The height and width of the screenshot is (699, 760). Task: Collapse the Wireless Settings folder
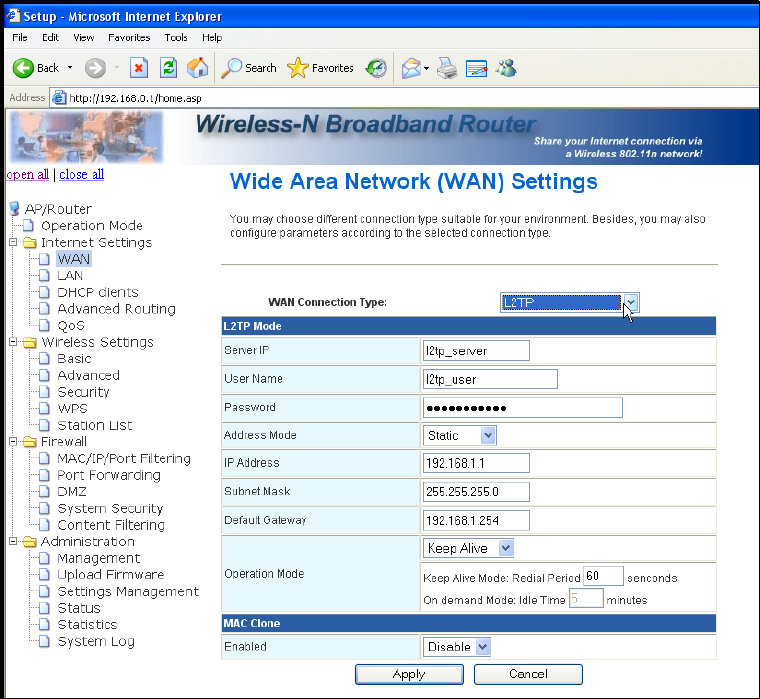(x=13, y=342)
